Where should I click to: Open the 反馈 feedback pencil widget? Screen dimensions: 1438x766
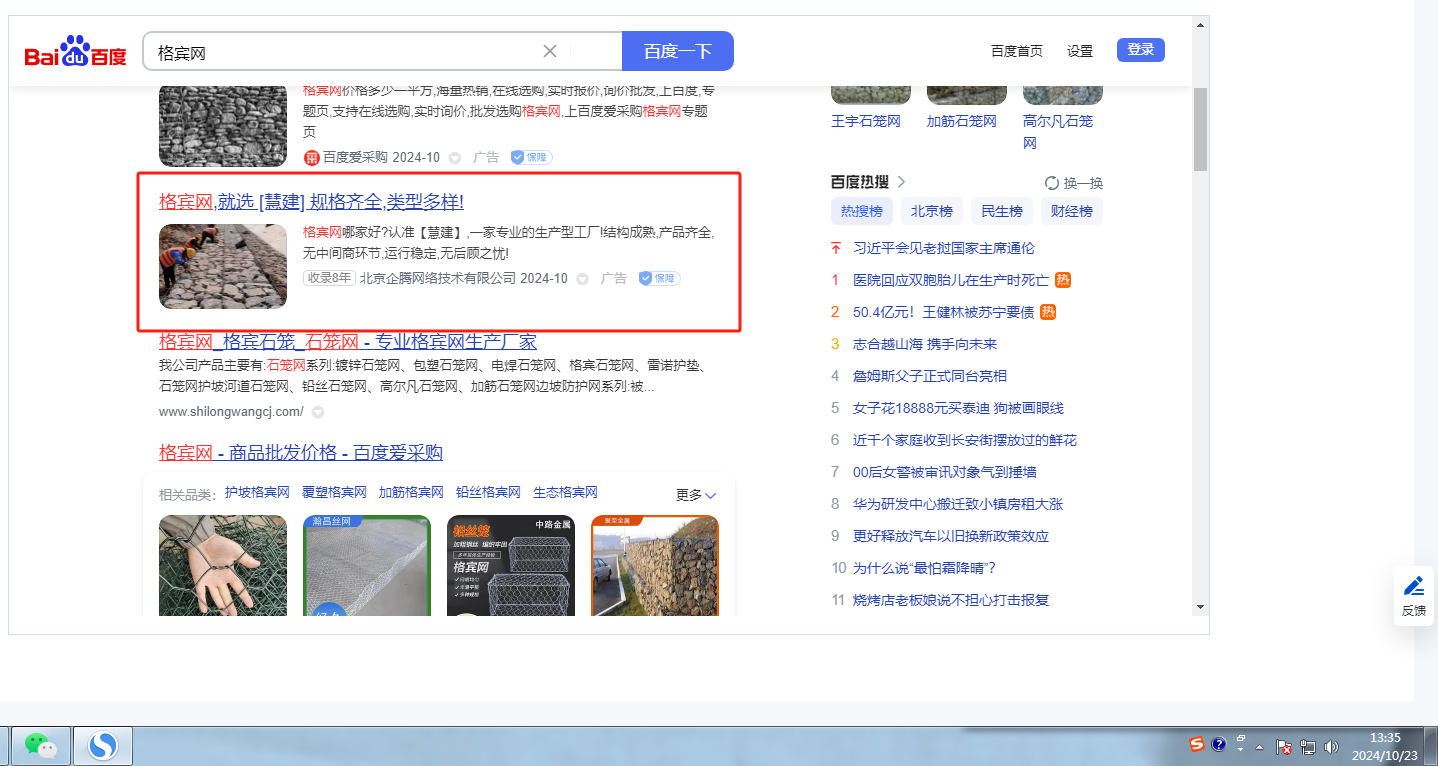pos(1413,596)
